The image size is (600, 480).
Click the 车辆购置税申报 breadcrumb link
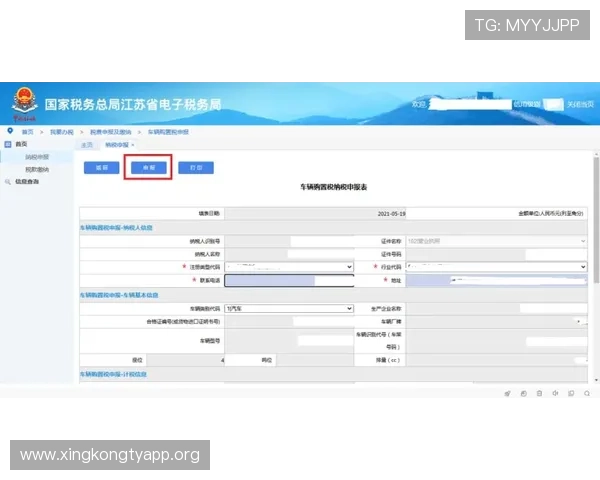coord(168,132)
